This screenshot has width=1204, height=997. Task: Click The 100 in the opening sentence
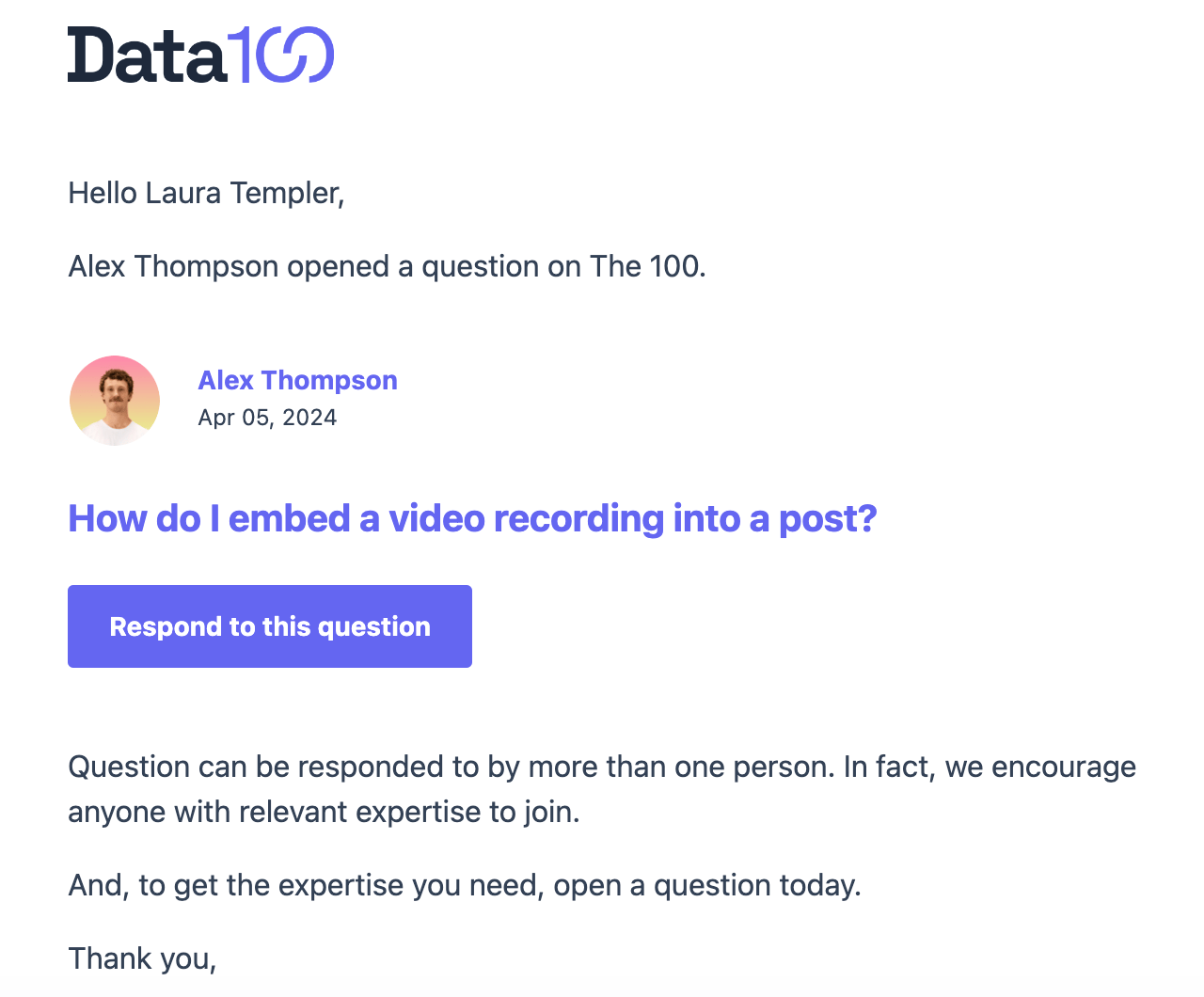pyautogui.click(x=646, y=266)
